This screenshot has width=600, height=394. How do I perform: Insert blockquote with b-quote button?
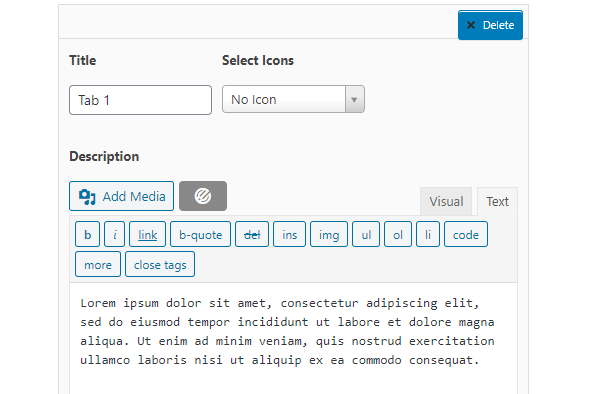coord(201,234)
